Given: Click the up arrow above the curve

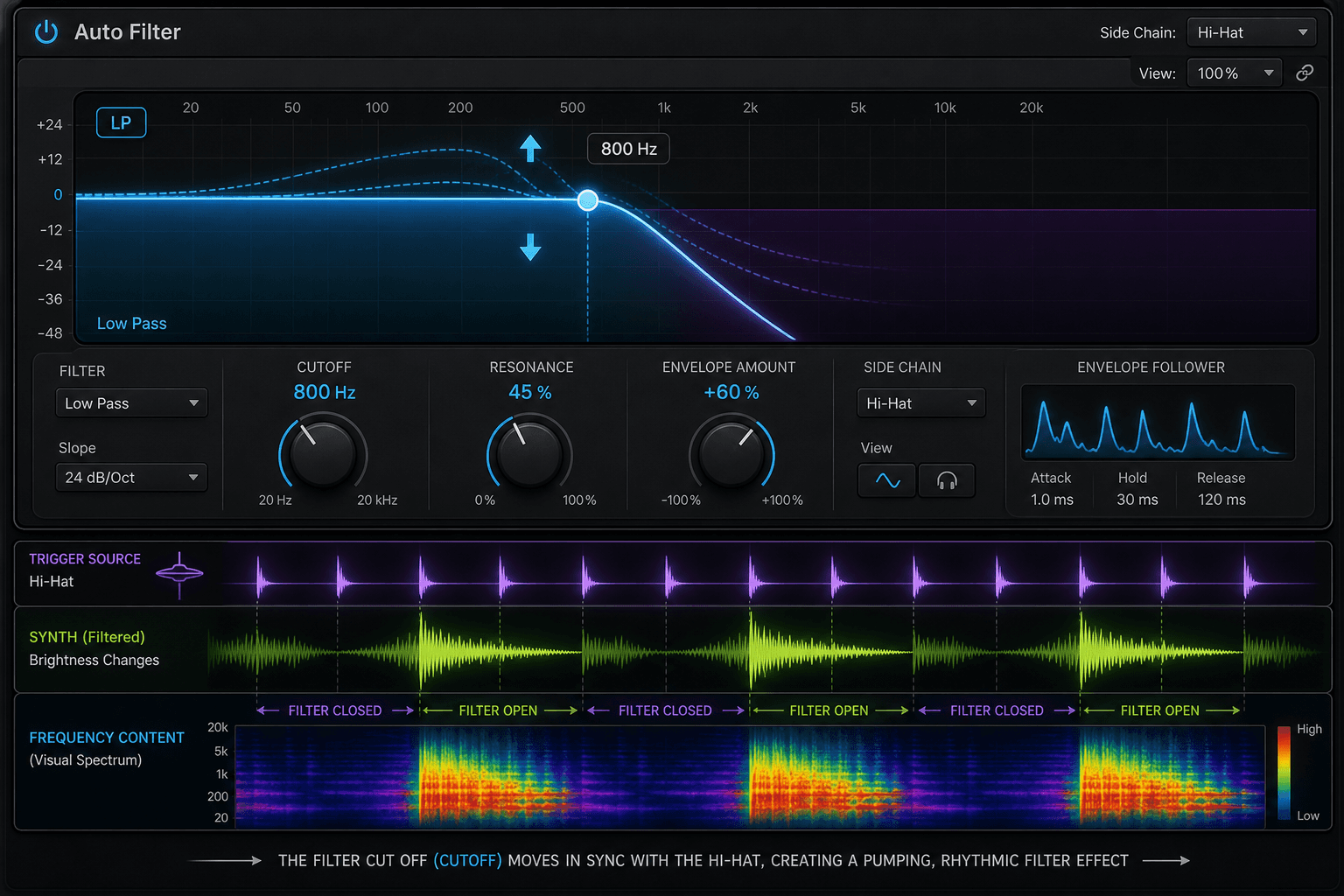Looking at the screenshot, I should [x=530, y=148].
